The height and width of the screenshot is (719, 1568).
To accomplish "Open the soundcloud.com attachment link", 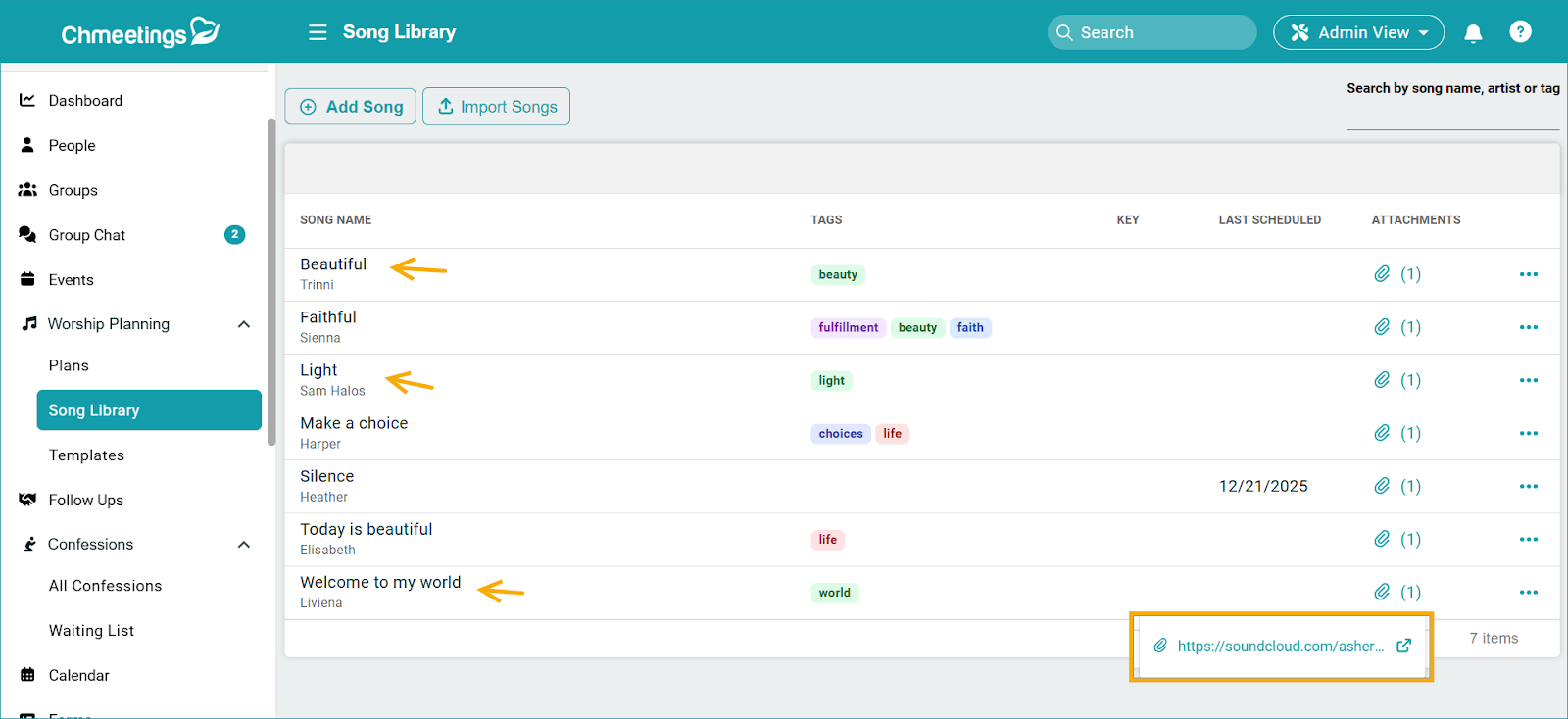I will coord(1280,647).
